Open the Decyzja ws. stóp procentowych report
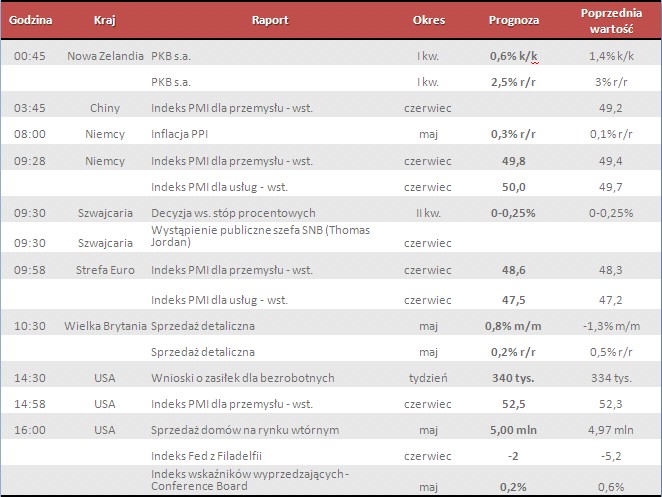Image resolution: width=662 pixels, height=497 pixels. pos(232,212)
